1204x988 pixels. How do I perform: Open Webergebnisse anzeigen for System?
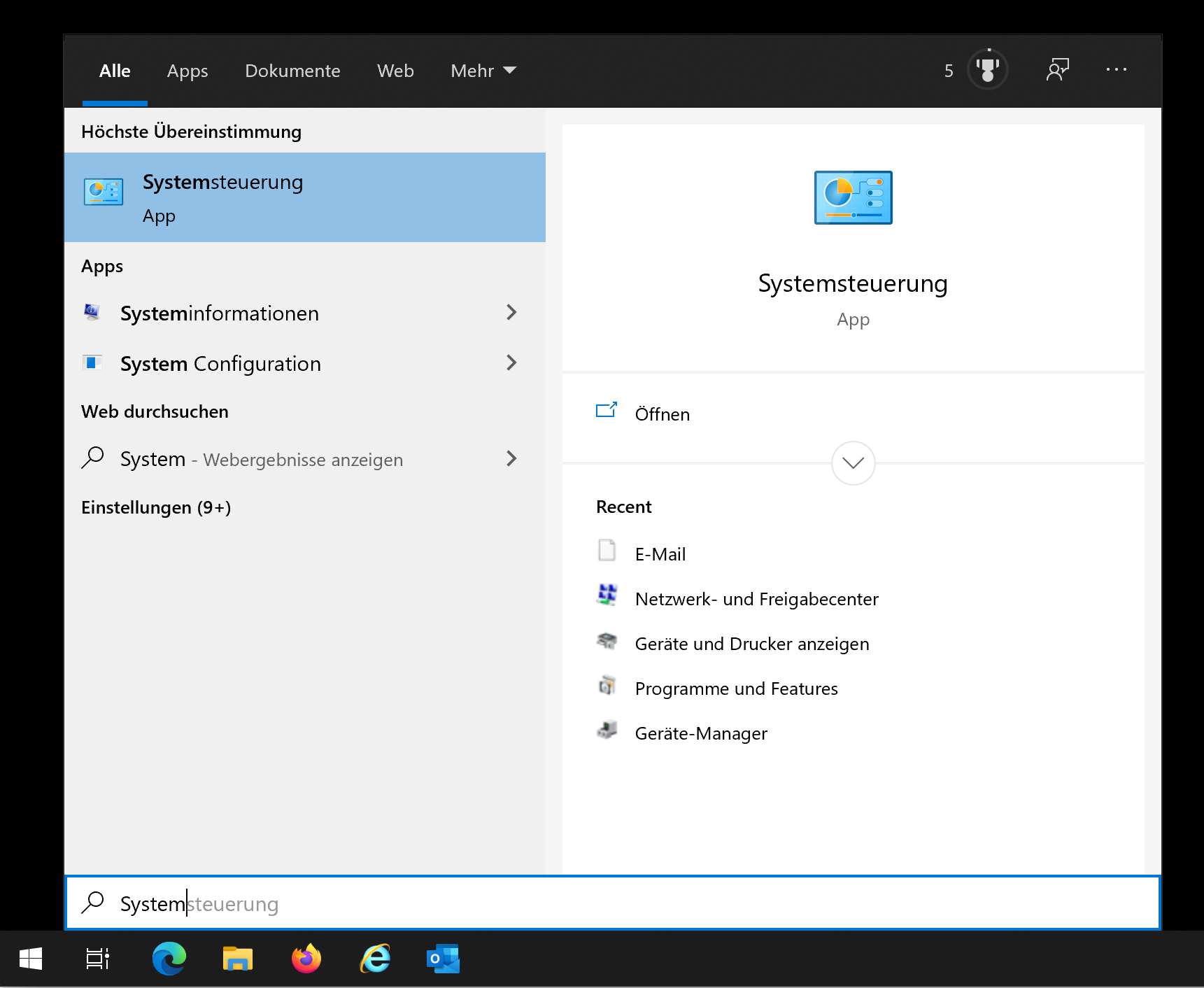(x=301, y=459)
